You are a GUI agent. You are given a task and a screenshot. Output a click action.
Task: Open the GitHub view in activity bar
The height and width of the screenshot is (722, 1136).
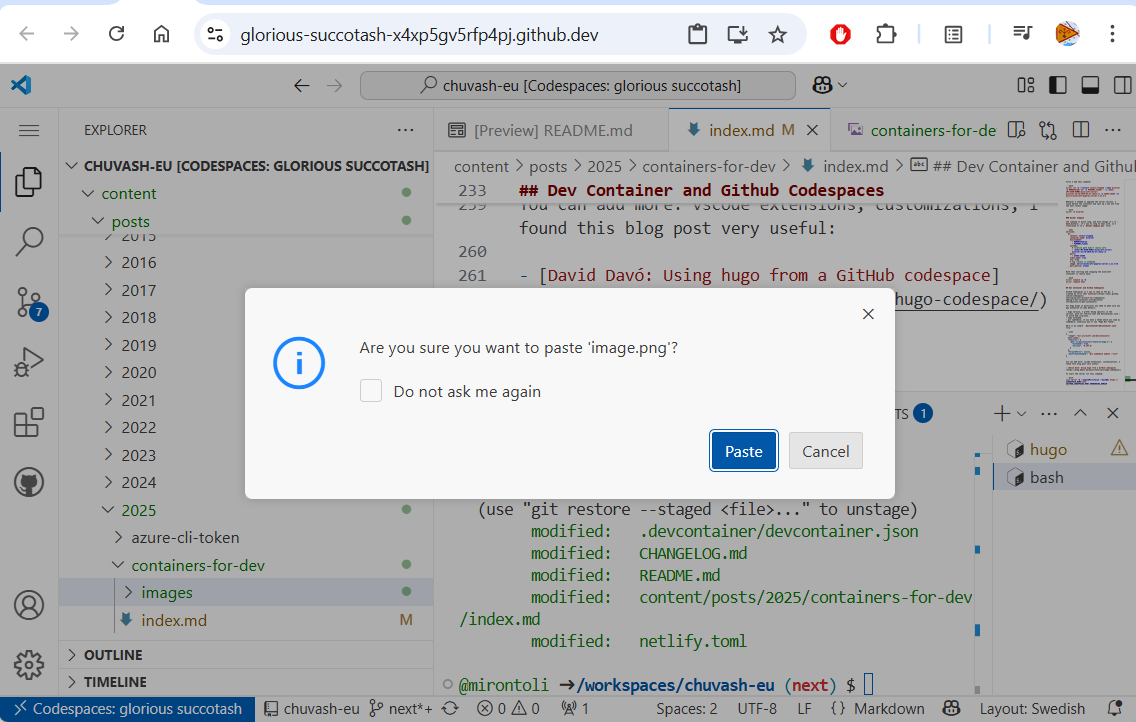pos(29,482)
